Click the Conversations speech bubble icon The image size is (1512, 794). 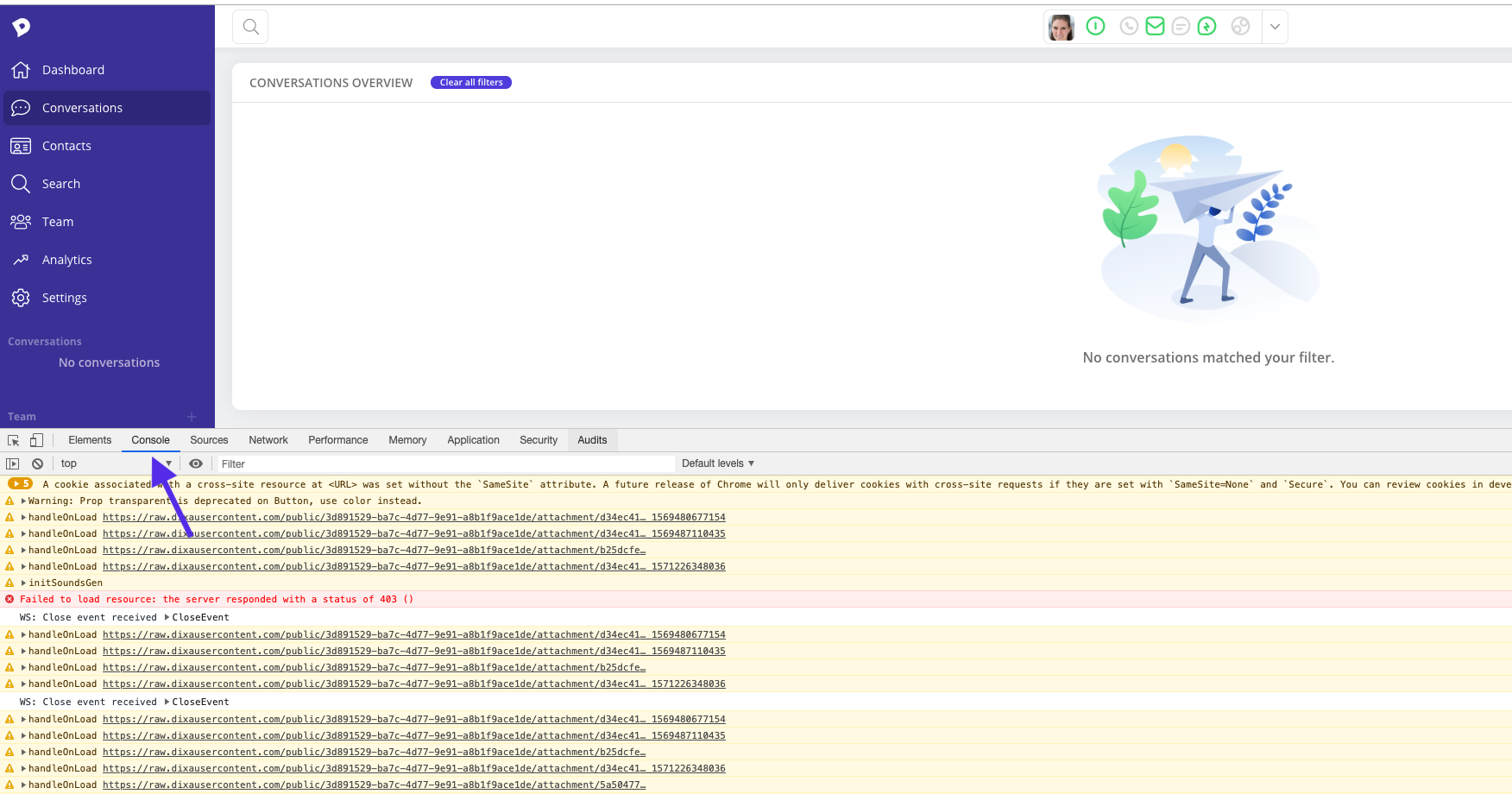(21, 108)
